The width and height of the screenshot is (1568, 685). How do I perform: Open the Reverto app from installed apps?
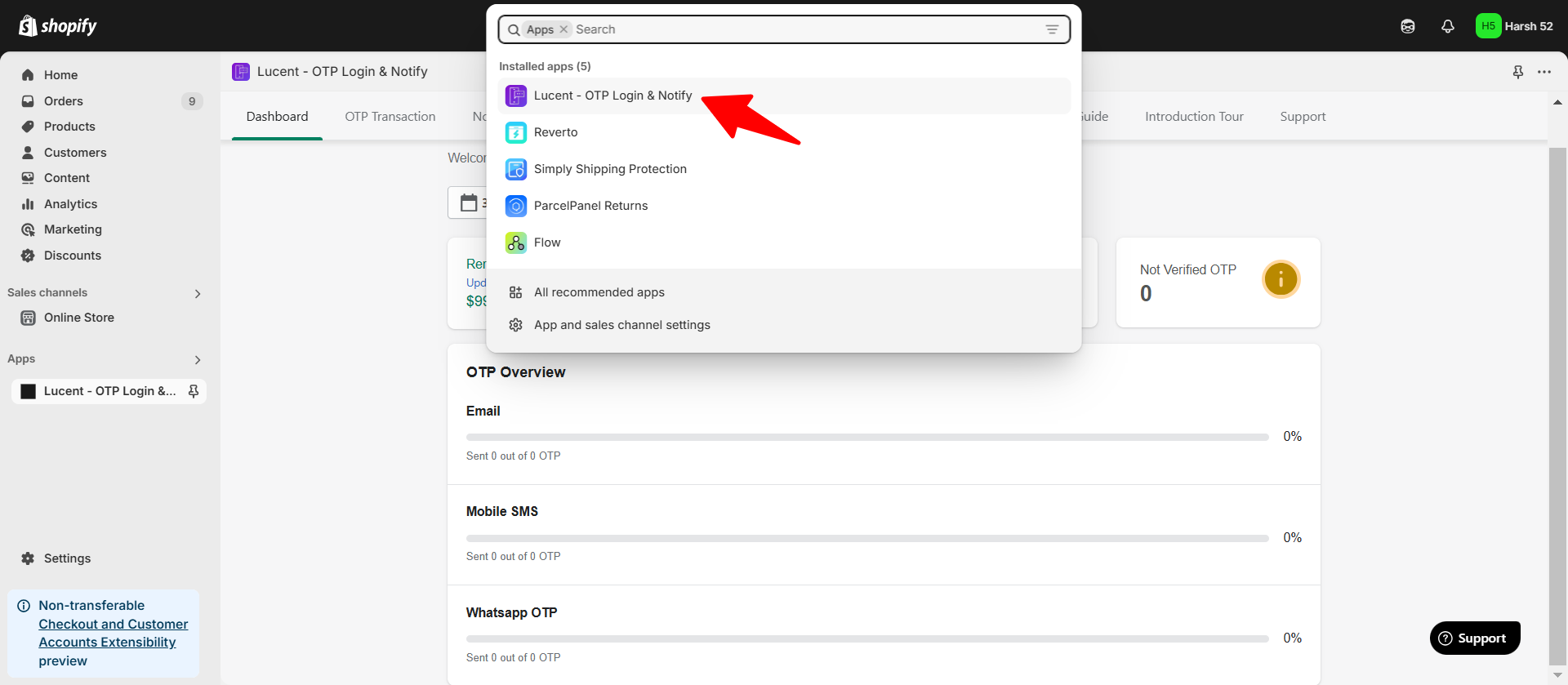[x=784, y=132]
